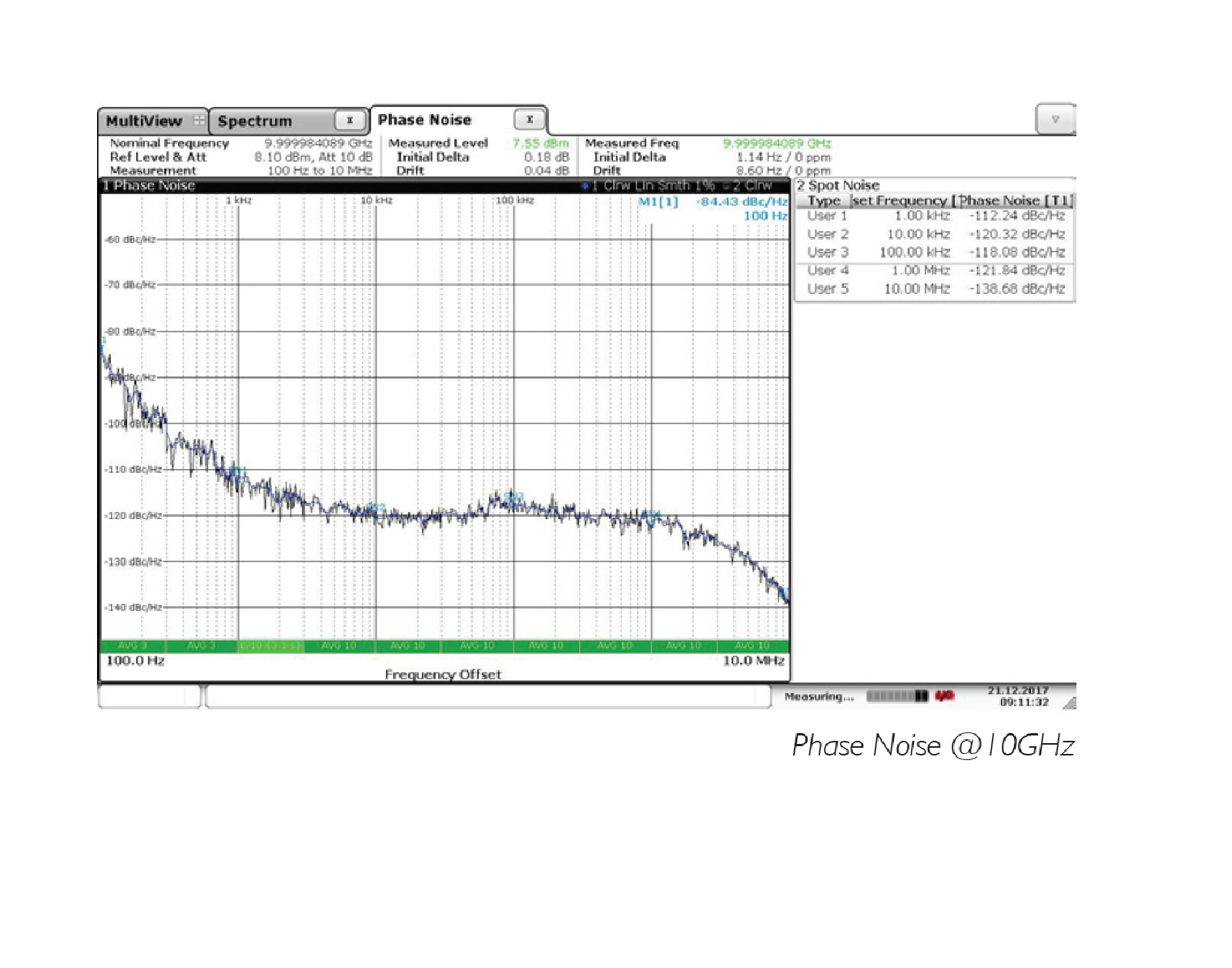Select the User 5 spot noise row
This screenshot has width=1232, height=968.
coord(936,289)
